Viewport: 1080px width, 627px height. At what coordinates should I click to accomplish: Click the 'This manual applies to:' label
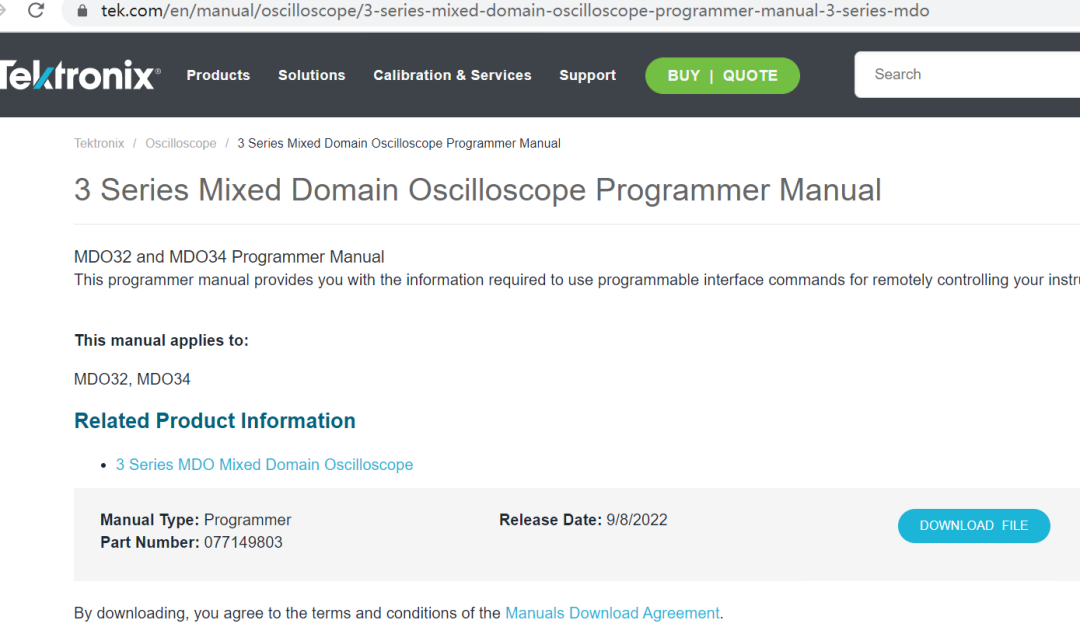tap(161, 340)
